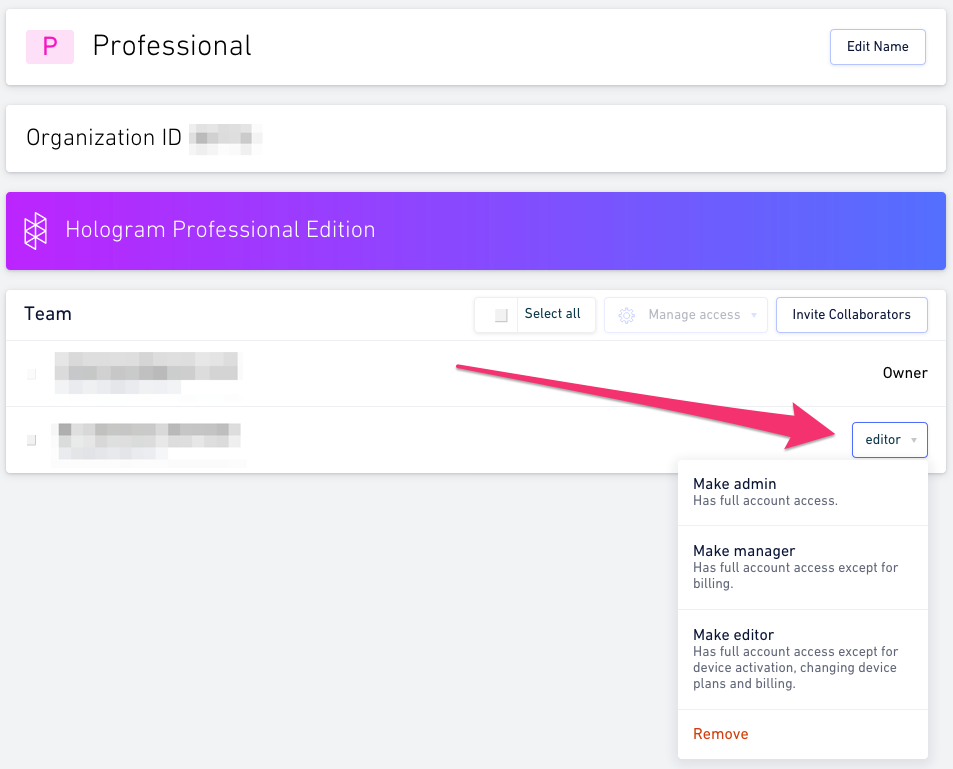Image resolution: width=953 pixels, height=769 pixels.
Task: Click the Hologram Professional Edition banner
Action: (476, 231)
